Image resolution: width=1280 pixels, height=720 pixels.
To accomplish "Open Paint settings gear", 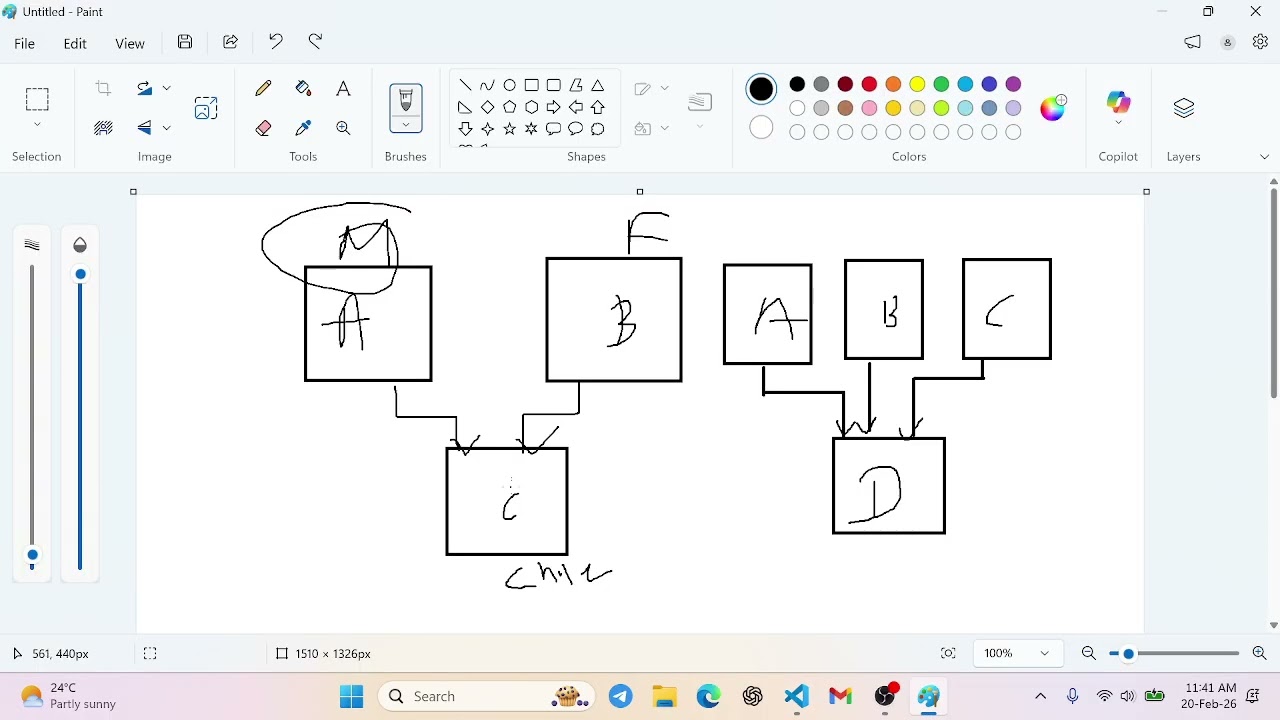I will tap(1260, 42).
